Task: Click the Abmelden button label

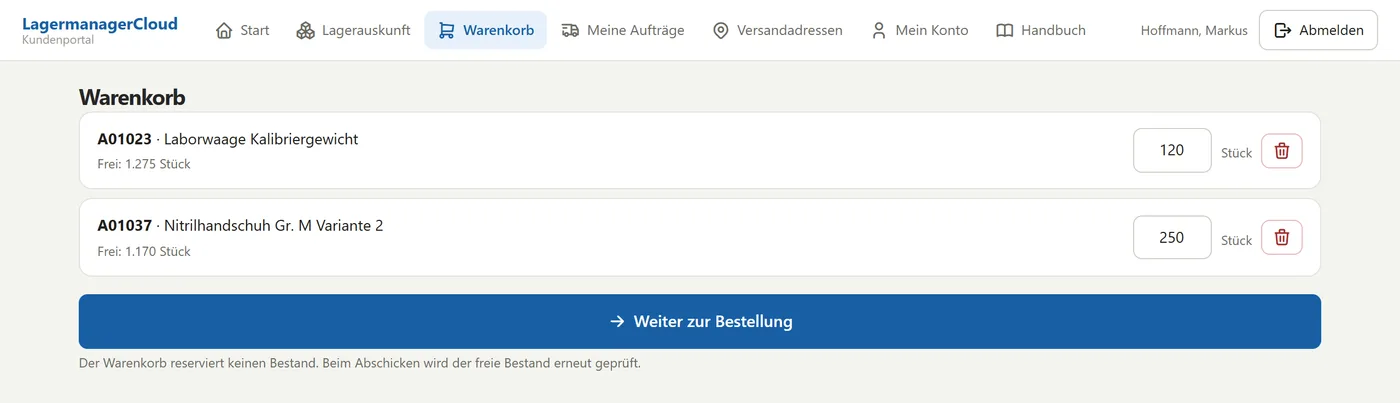Action: pyautogui.click(x=1331, y=30)
